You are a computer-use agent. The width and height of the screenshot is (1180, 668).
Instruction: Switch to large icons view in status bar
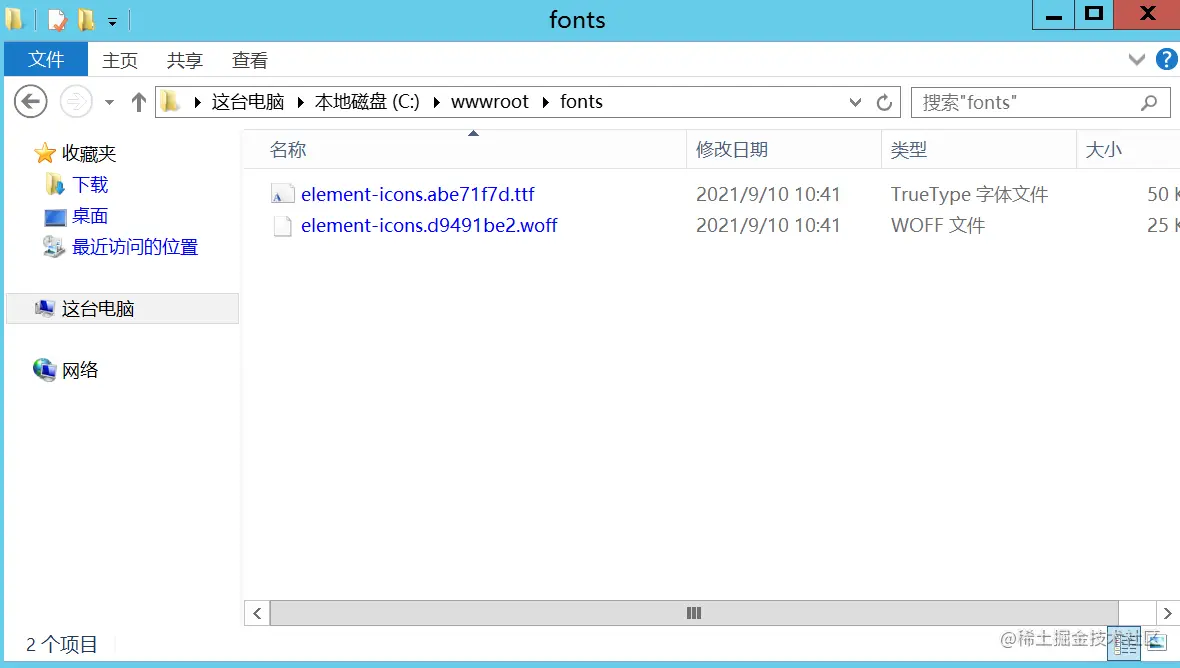click(1156, 642)
